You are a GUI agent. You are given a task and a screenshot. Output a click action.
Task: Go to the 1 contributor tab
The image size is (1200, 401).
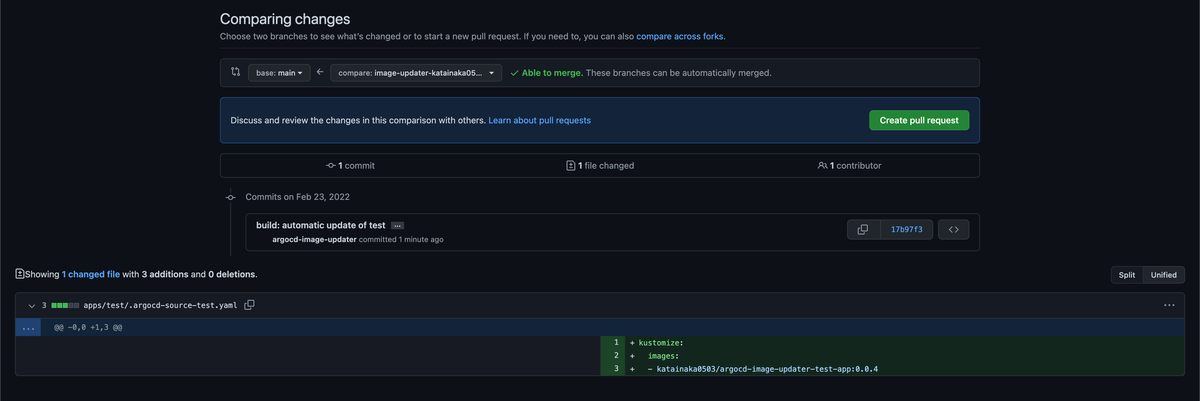pos(852,165)
